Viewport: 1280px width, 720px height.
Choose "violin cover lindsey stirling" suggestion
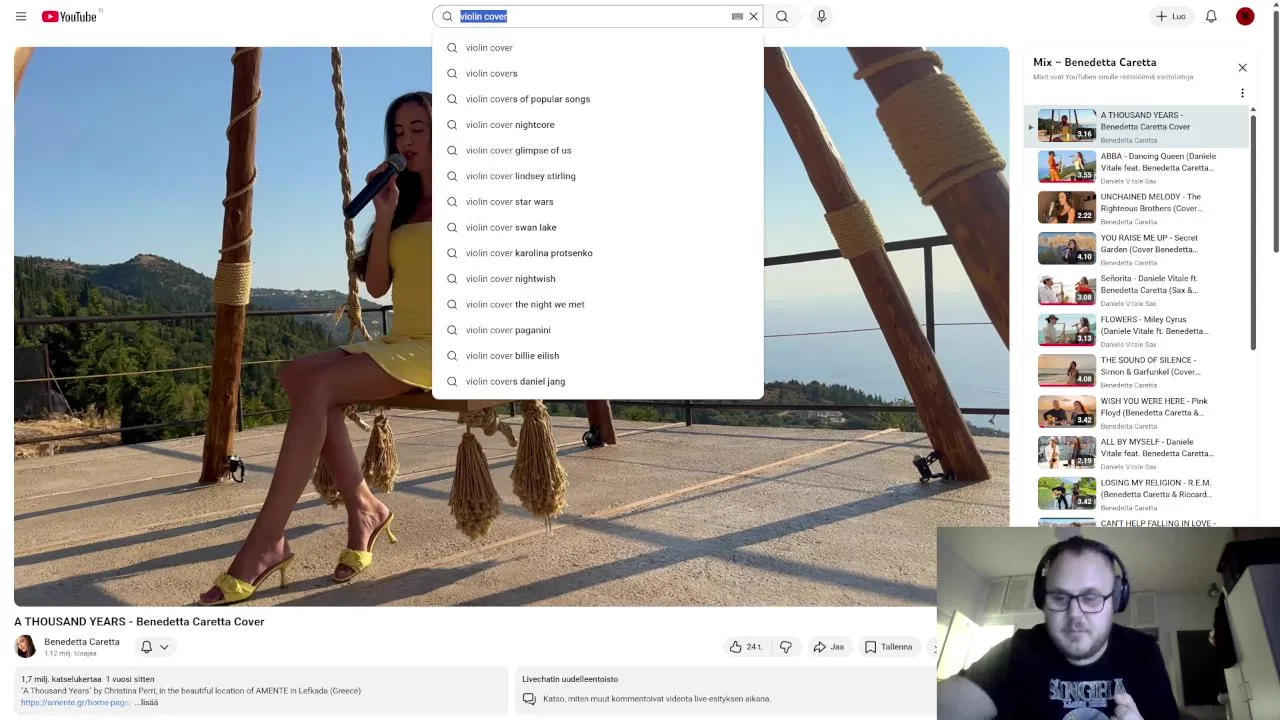pyautogui.click(x=598, y=176)
